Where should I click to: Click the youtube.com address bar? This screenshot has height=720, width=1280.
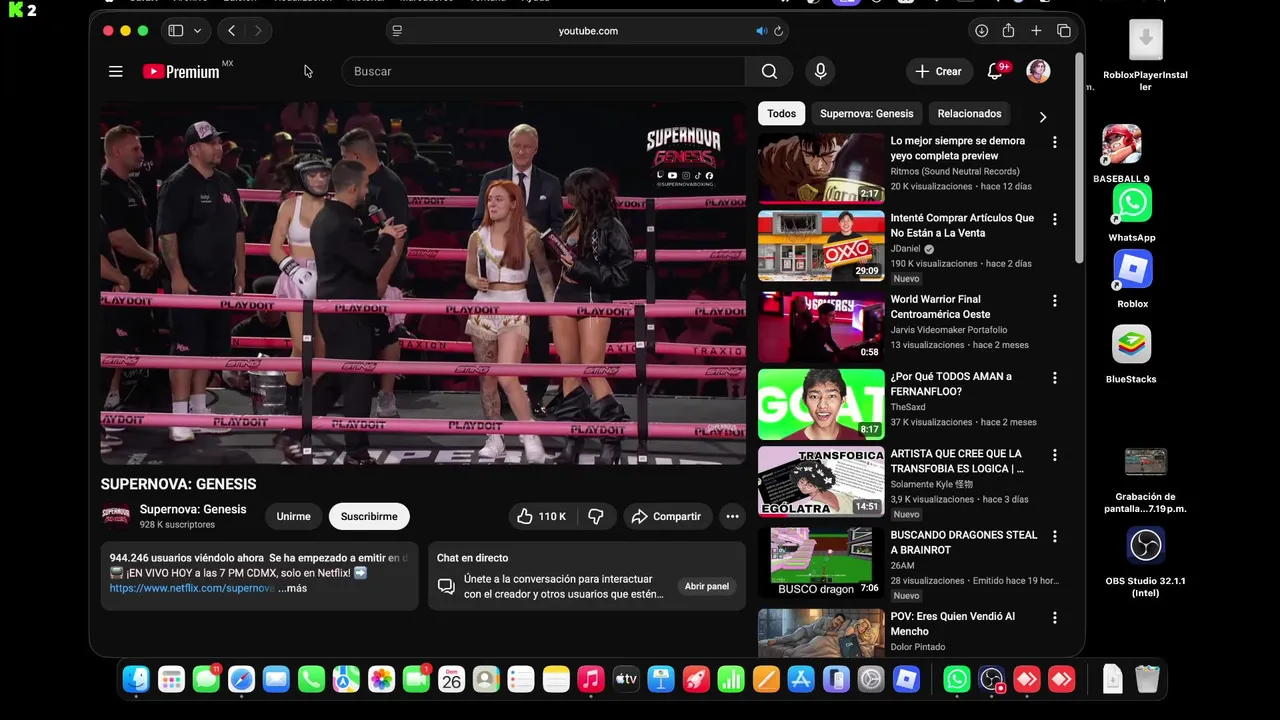coord(588,31)
